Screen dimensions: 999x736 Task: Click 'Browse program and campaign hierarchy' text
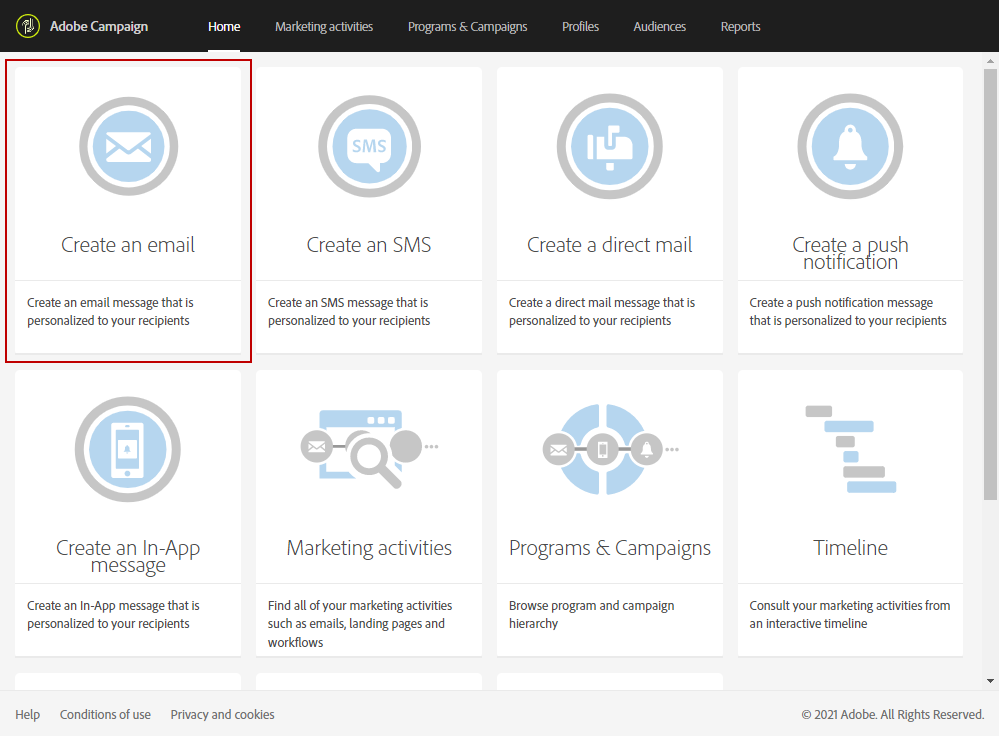coord(591,615)
